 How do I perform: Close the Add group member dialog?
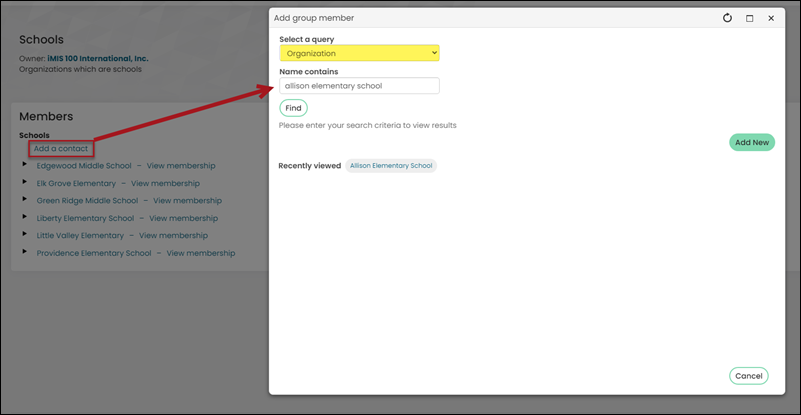coord(771,18)
